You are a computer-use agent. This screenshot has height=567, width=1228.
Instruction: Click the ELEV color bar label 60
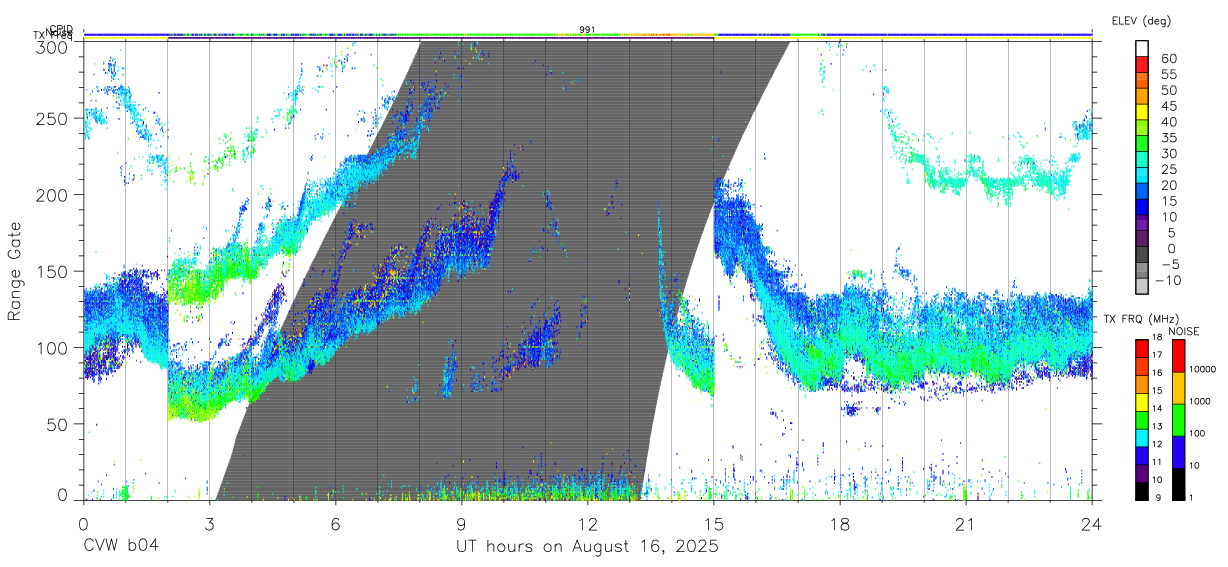(x=1169, y=59)
